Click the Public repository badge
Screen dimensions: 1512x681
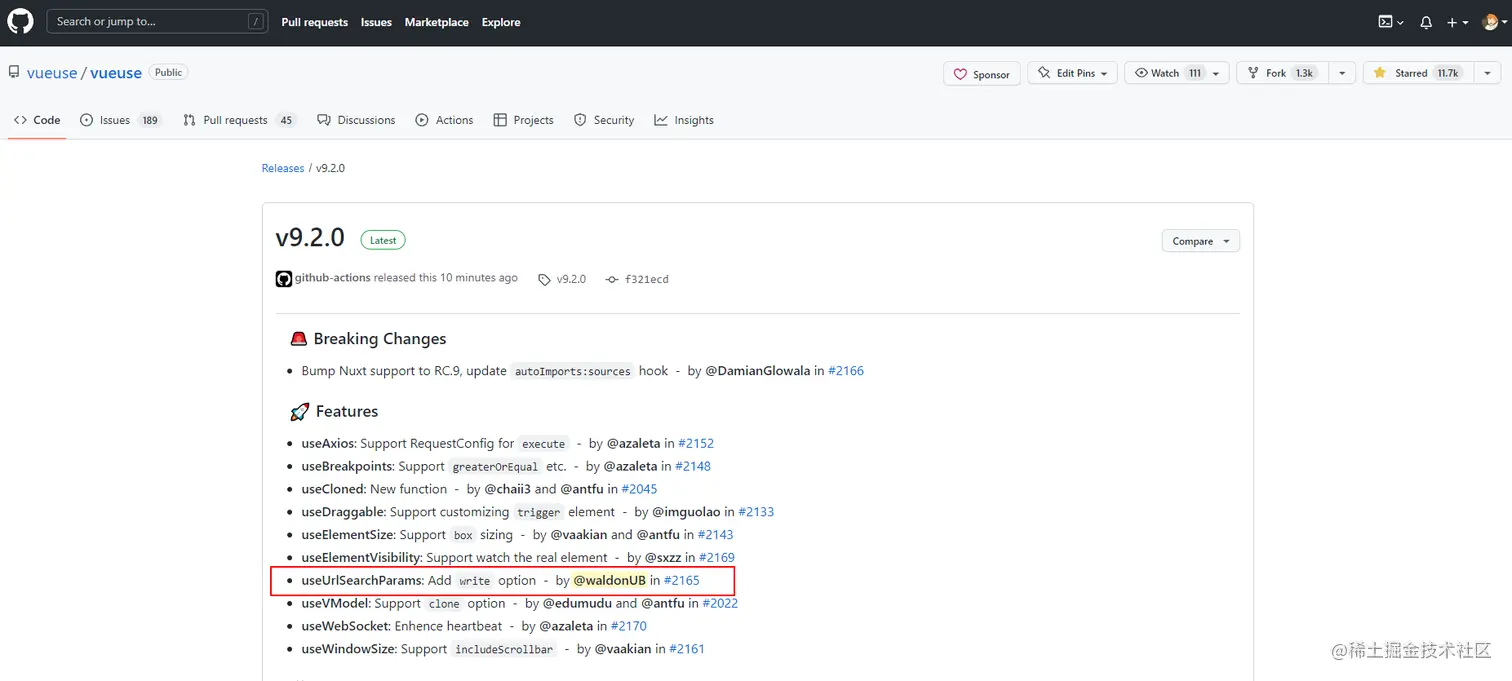(169, 72)
